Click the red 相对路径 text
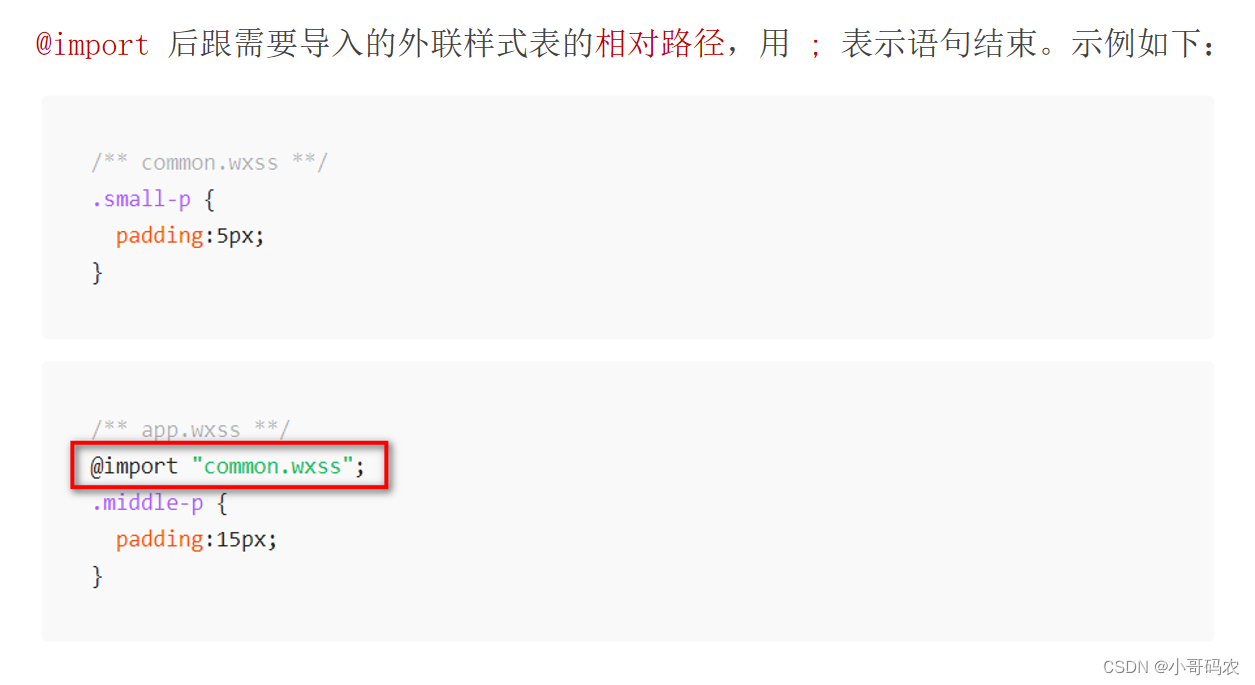Screen dimensions: 1255x685 660,44
